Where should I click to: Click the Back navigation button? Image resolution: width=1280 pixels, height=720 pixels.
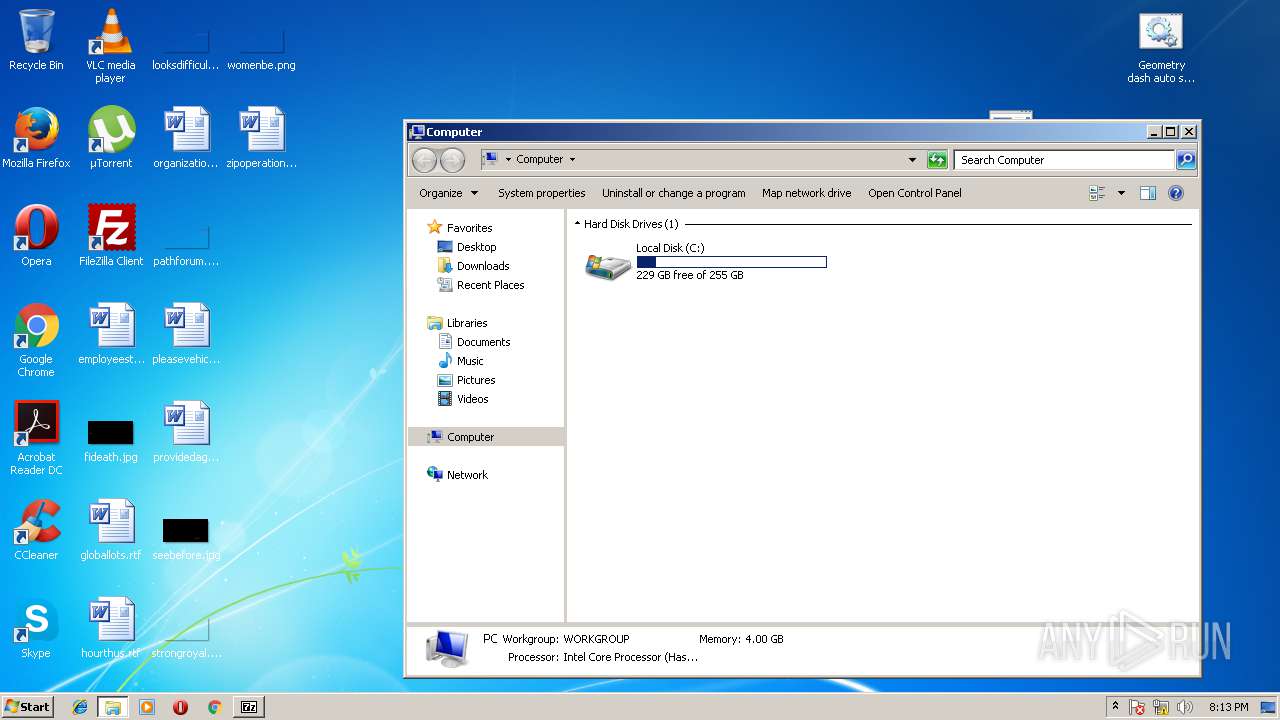[424, 160]
